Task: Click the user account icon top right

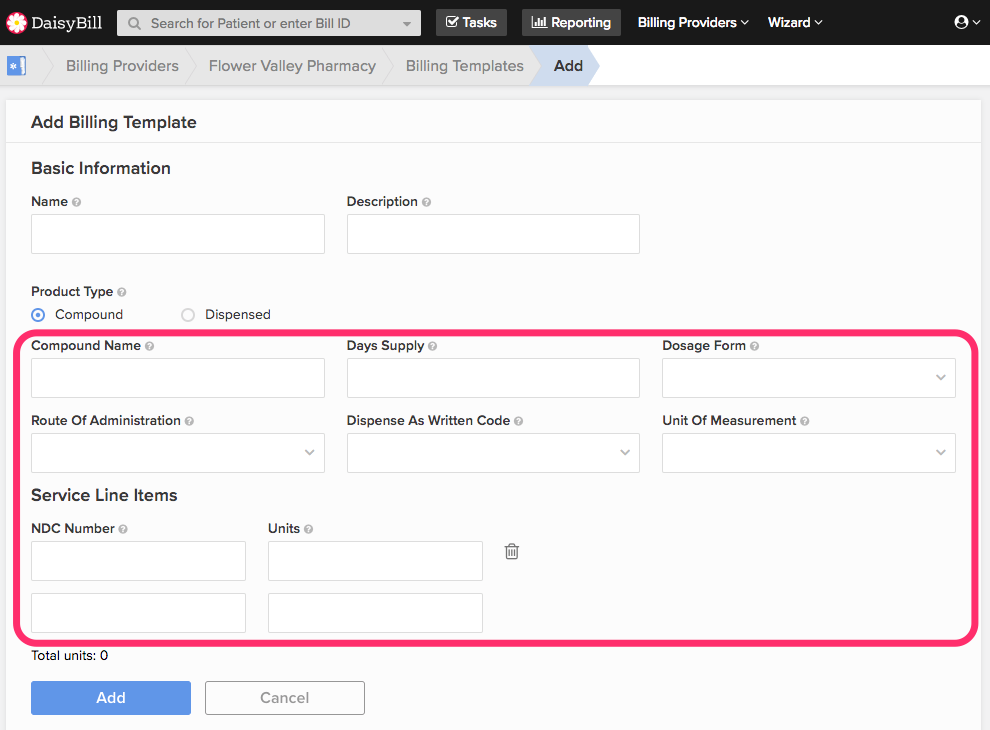Action: coord(958,21)
